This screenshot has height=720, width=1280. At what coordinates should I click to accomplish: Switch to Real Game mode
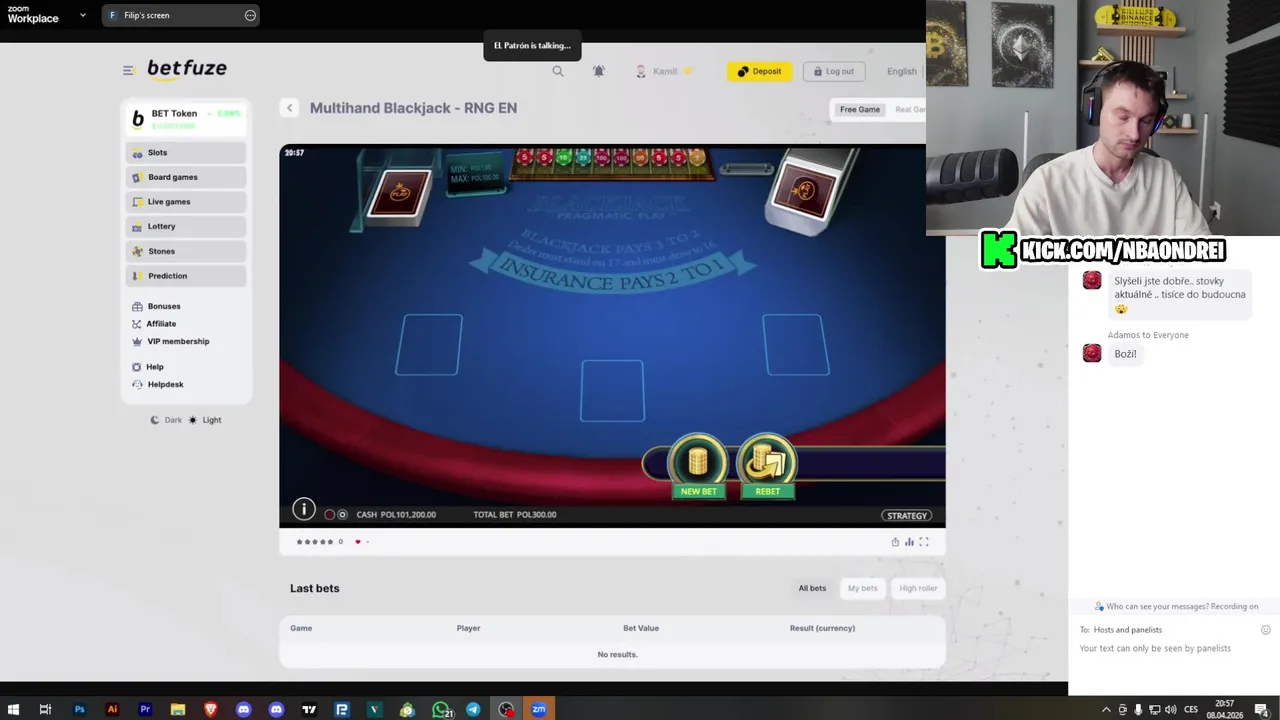[x=909, y=109]
